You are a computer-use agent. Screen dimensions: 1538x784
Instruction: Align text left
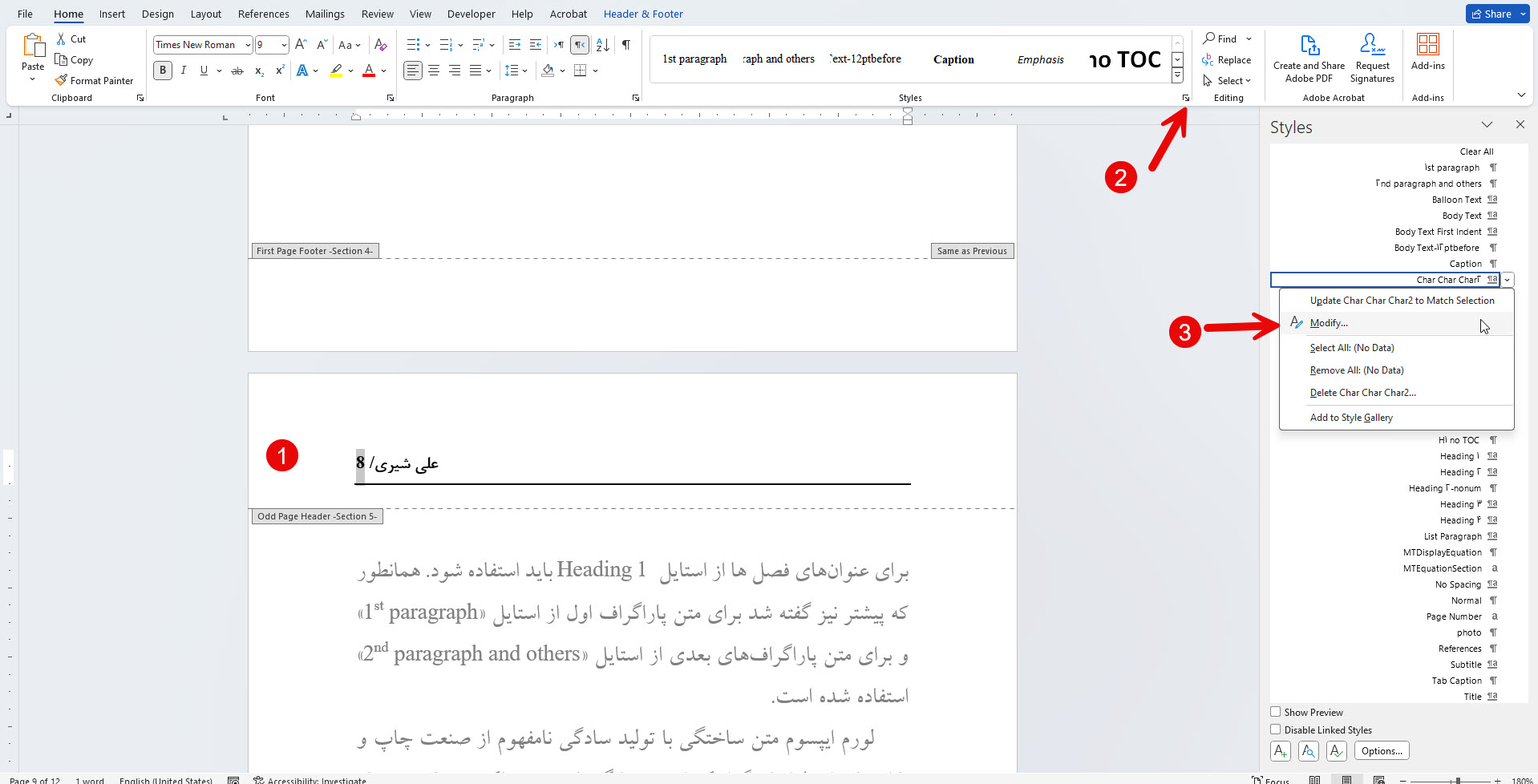click(412, 71)
